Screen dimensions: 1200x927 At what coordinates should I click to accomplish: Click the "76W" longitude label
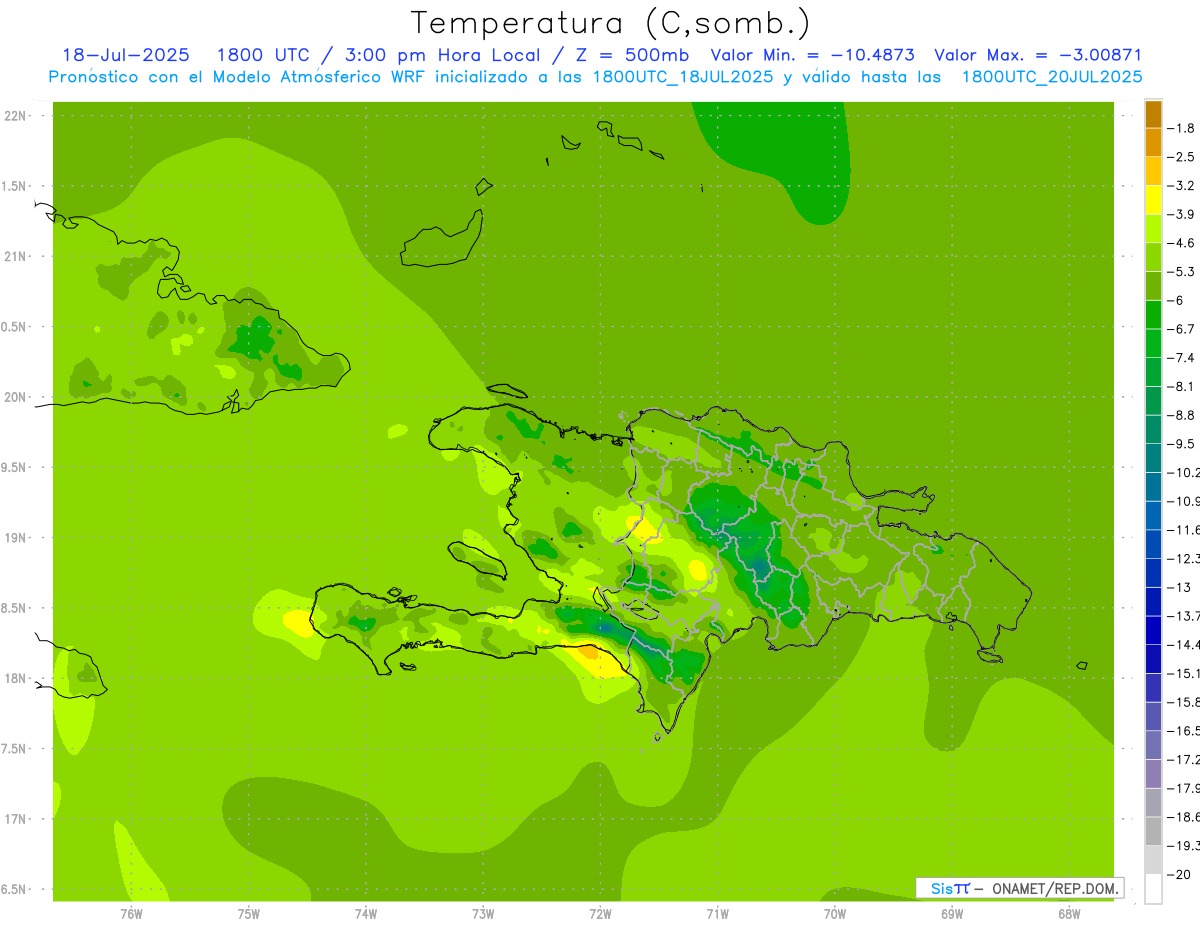point(131,913)
